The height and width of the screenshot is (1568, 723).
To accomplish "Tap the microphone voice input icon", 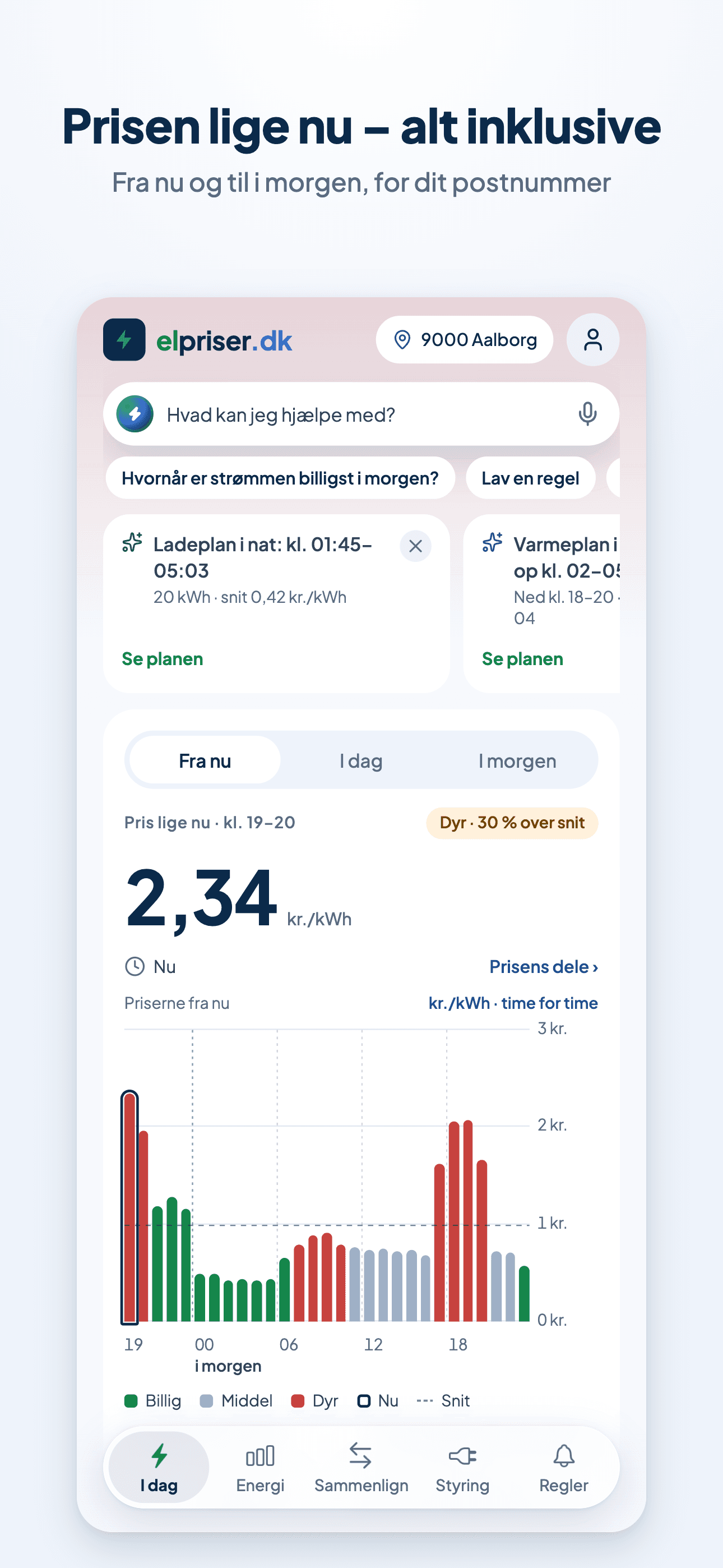I will coord(587,414).
